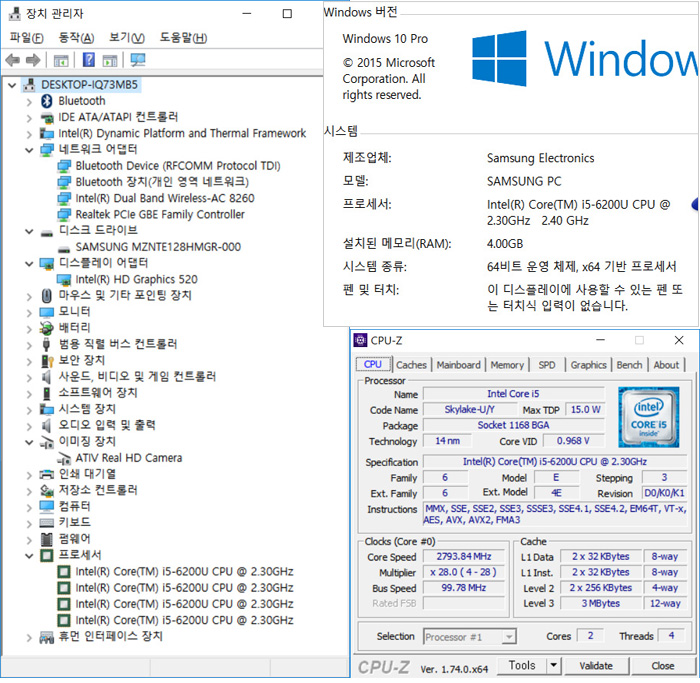The width and height of the screenshot is (700, 683).
Task: Open the 도움말(H) menu
Action: pos(183,38)
